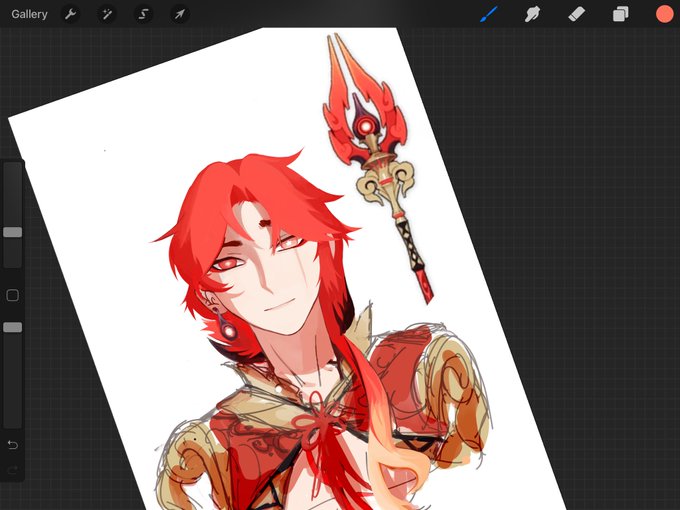
Task: Open the Layers panel
Action: [621, 14]
